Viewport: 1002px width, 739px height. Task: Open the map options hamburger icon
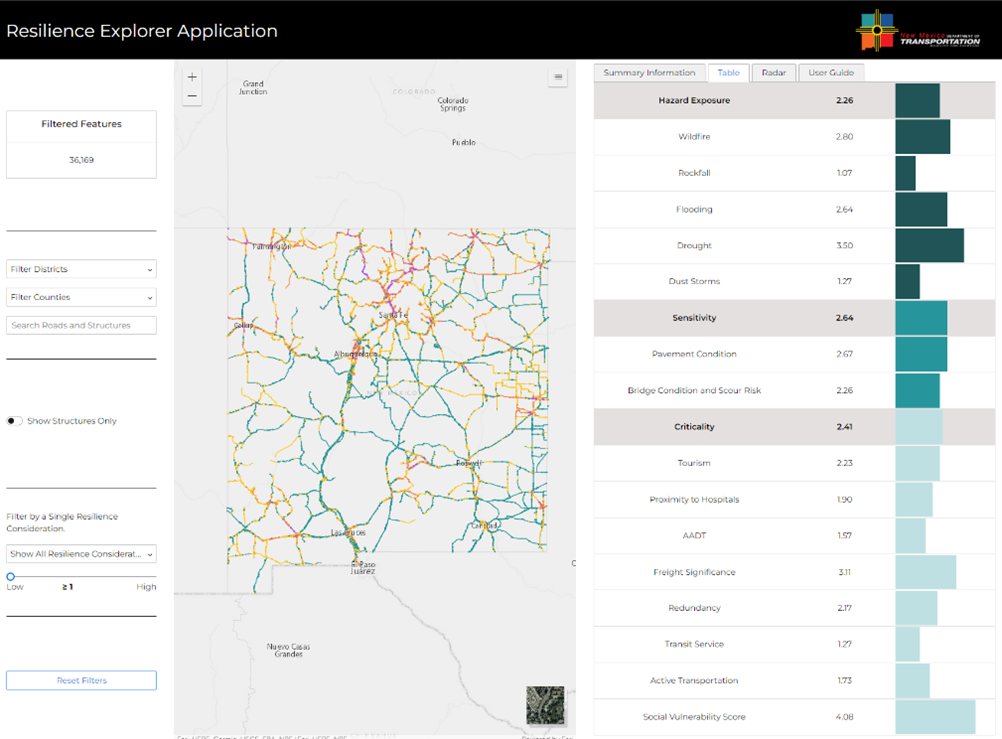point(557,76)
